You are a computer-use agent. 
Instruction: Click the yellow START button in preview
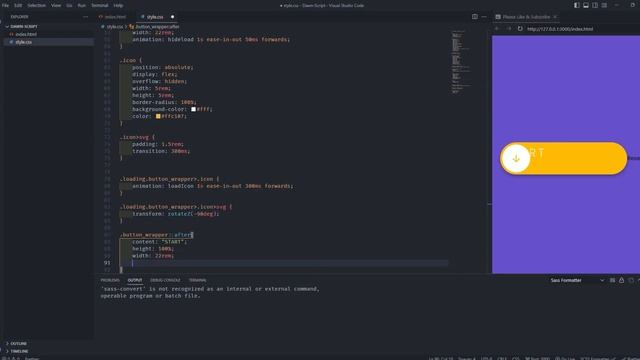pyautogui.click(x=563, y=158)
